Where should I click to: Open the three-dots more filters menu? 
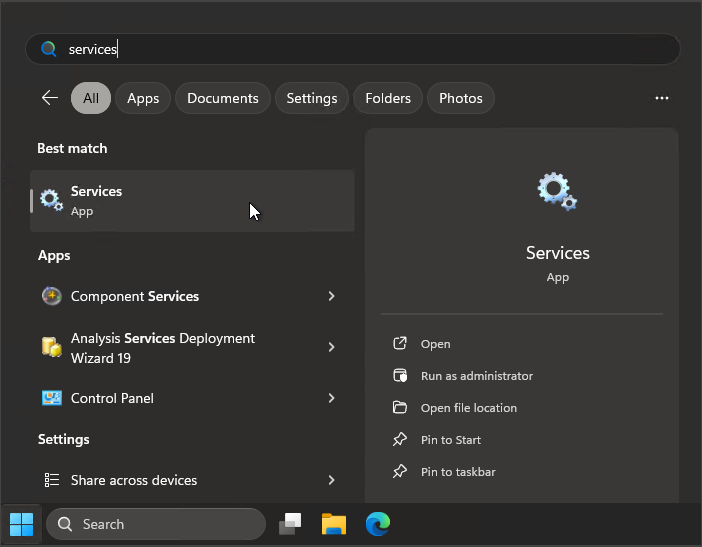[662, 98]
